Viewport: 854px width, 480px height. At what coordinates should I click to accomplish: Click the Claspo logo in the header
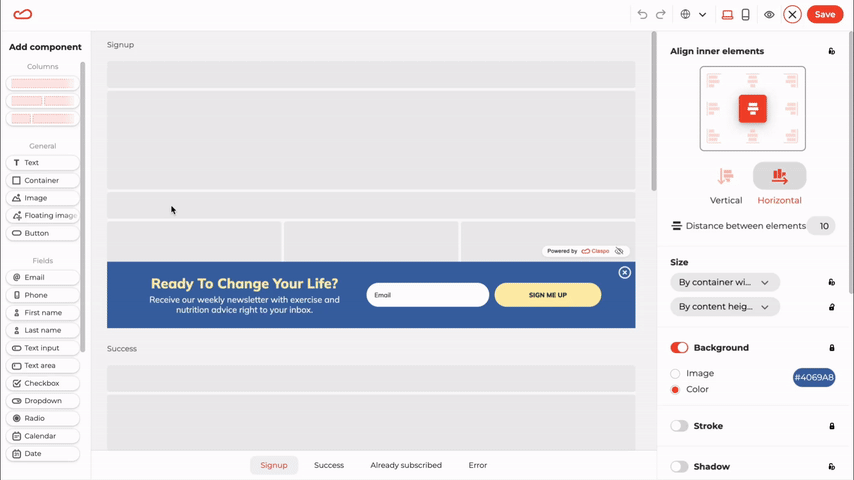coord(23,14)
